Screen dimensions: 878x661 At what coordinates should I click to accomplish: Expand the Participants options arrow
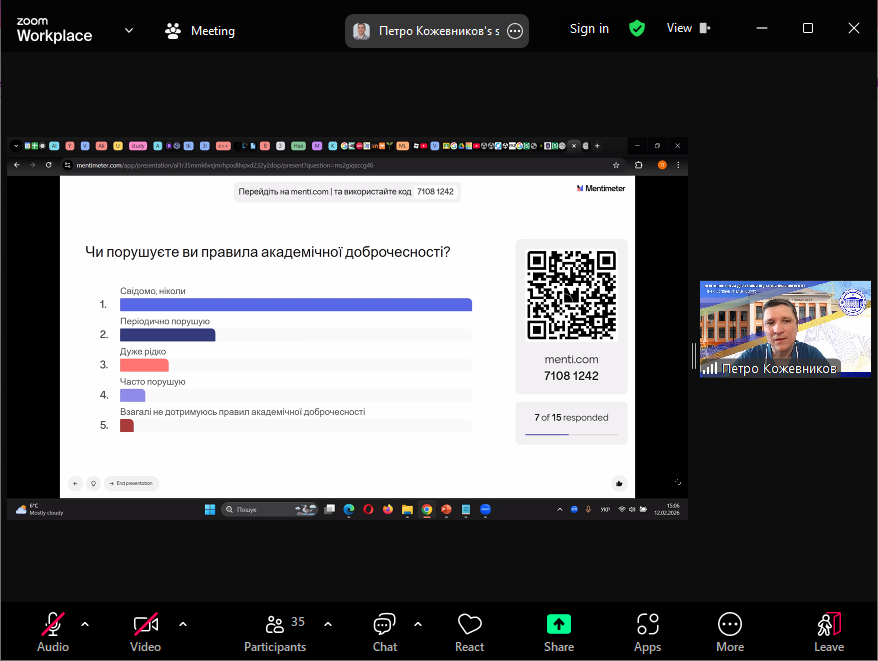(328, 624)
